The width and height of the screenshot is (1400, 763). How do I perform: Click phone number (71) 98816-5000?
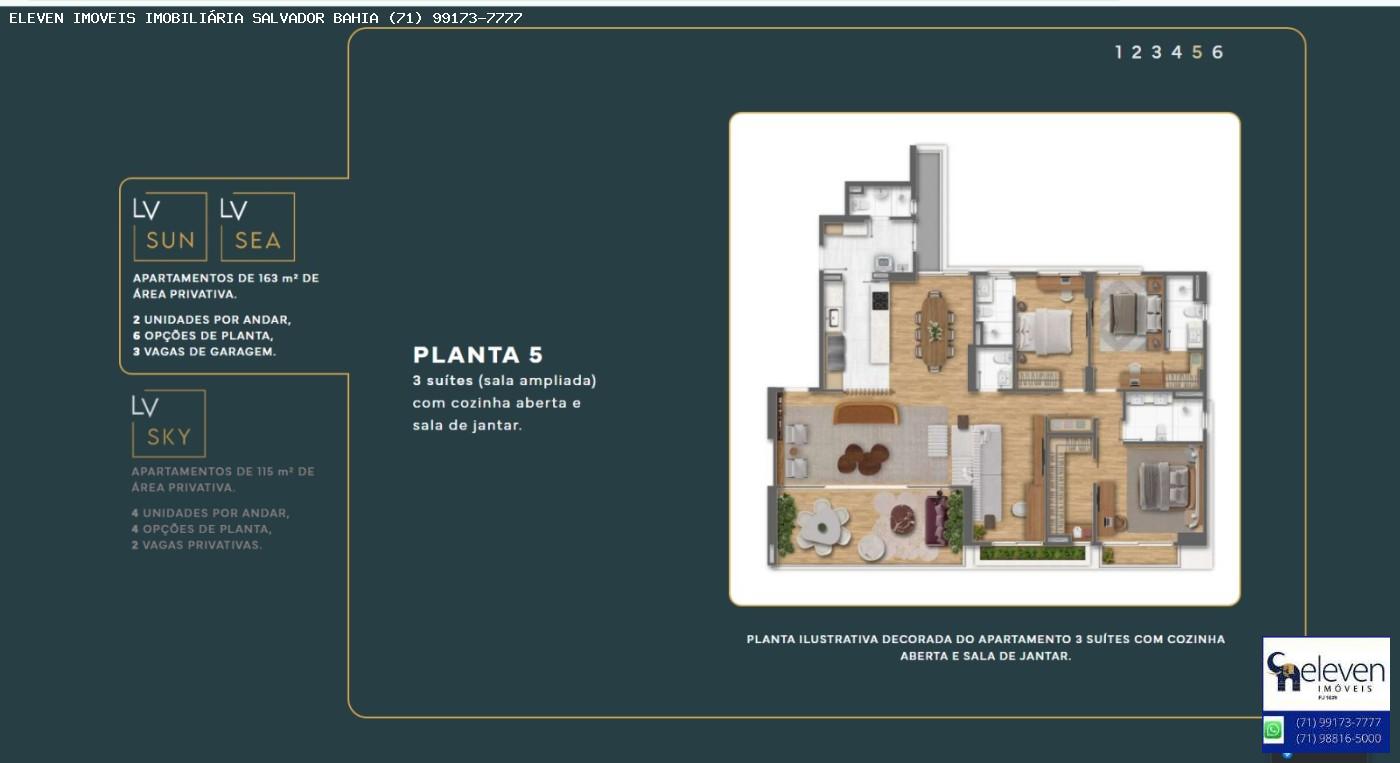[1337, 738]
